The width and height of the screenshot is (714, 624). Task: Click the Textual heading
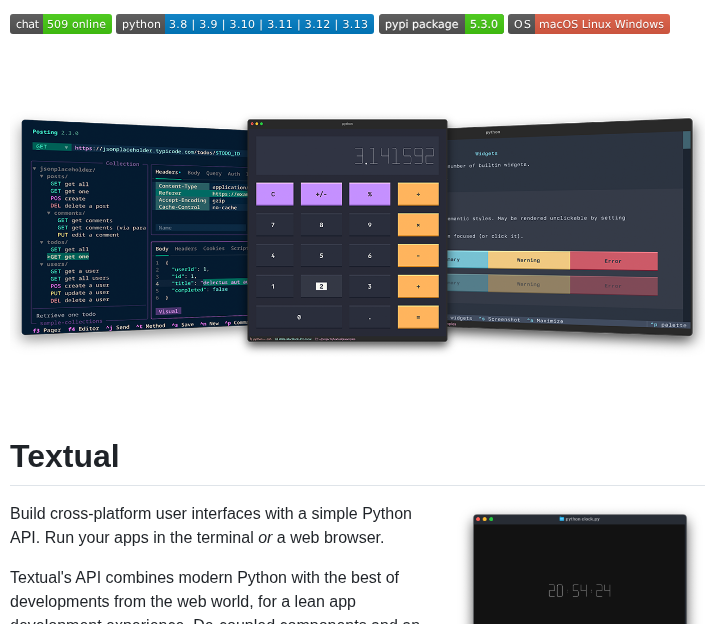coord(64,456)
